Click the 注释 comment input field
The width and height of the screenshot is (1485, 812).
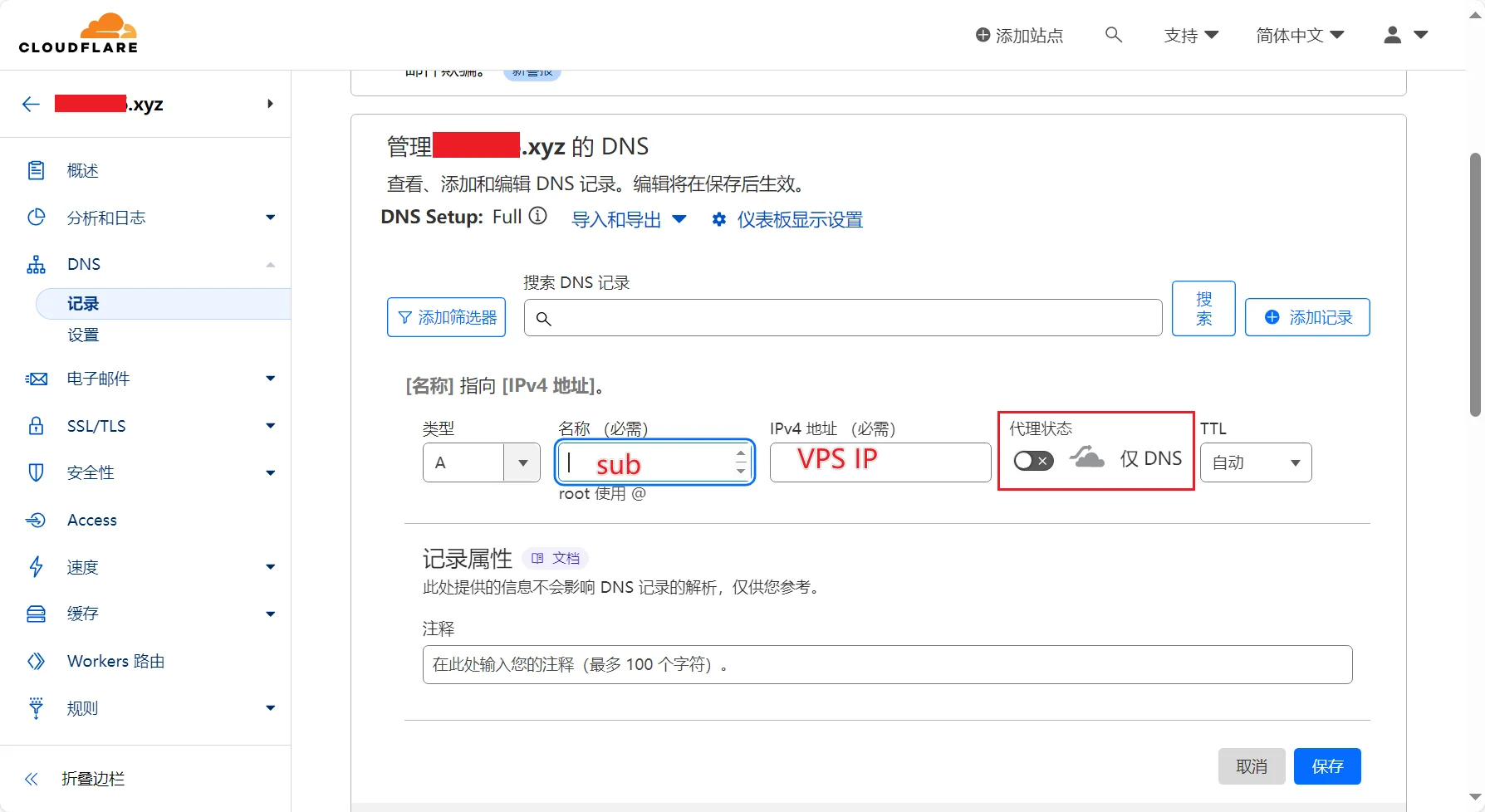coord(887,664)
